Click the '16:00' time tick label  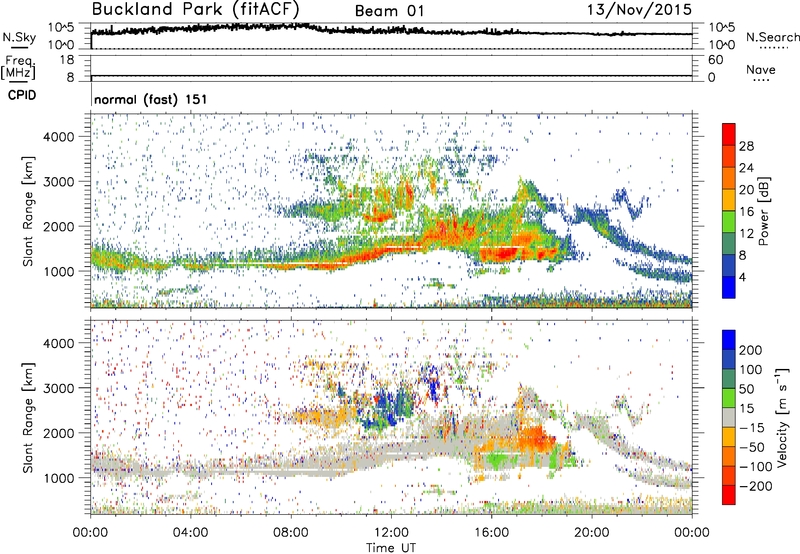pyautogui.click(x=491, y=533)
